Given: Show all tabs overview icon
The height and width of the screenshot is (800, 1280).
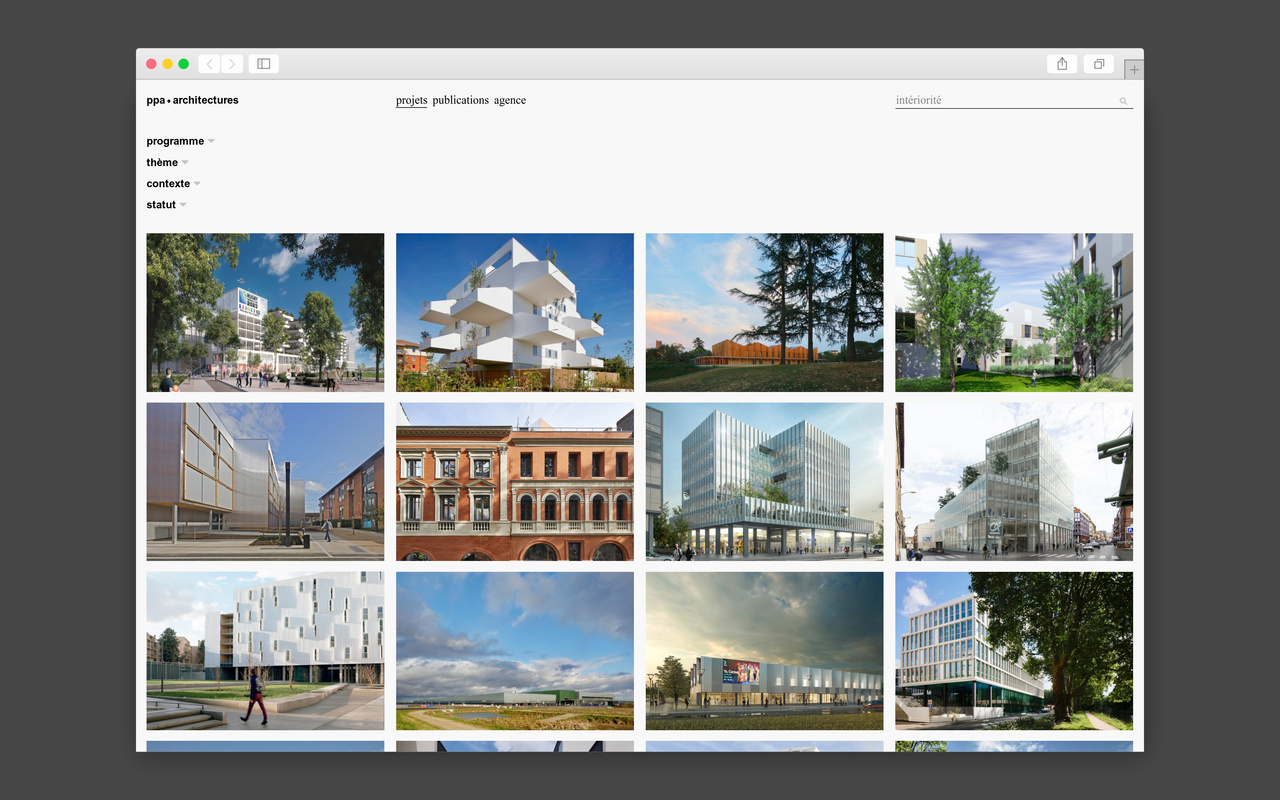Looking at the screenshot, I should (x=1098, y=64).
